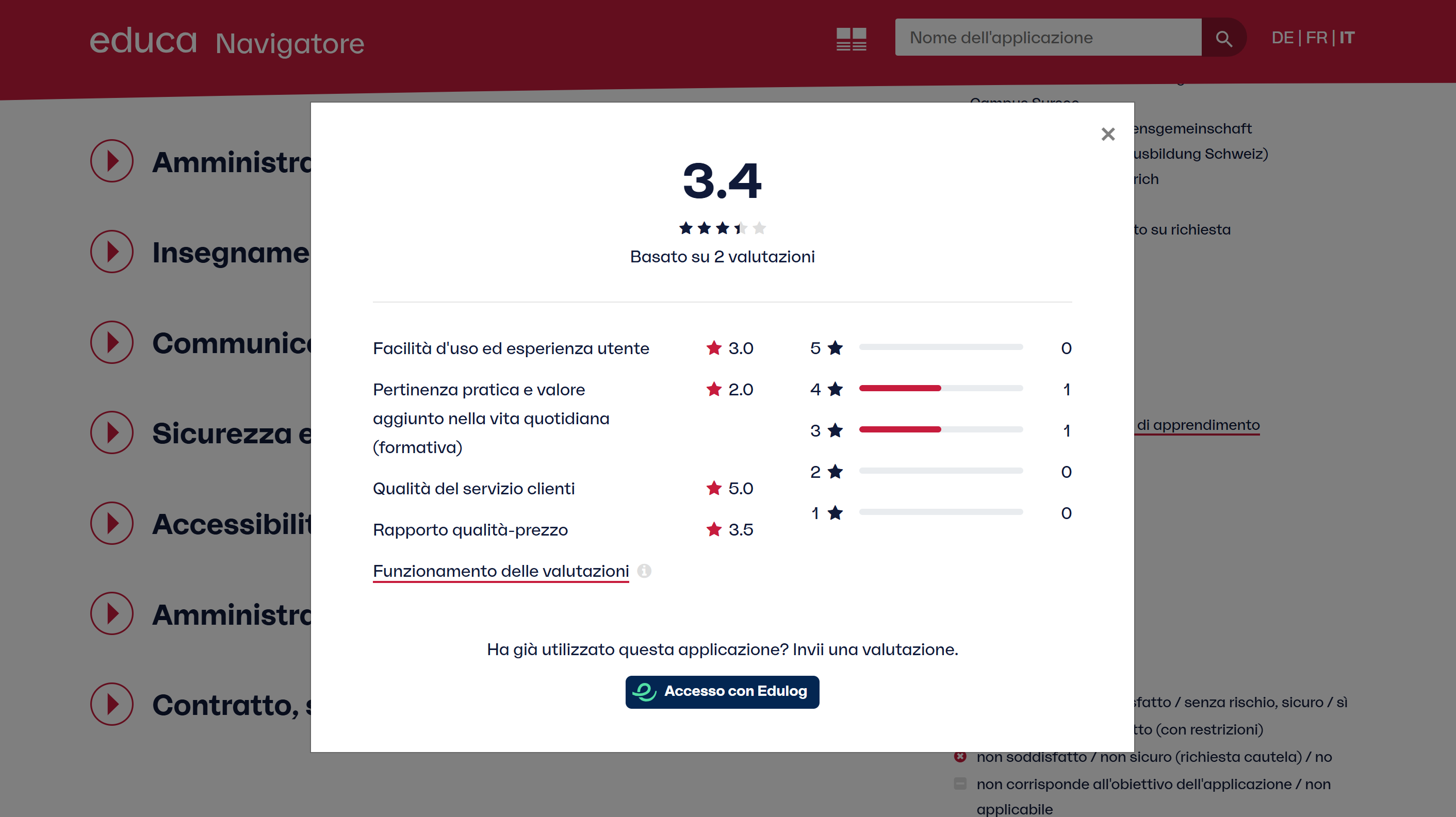Expand the Communic section arrow
This screenshot has width=1456, height=817.
112,342
